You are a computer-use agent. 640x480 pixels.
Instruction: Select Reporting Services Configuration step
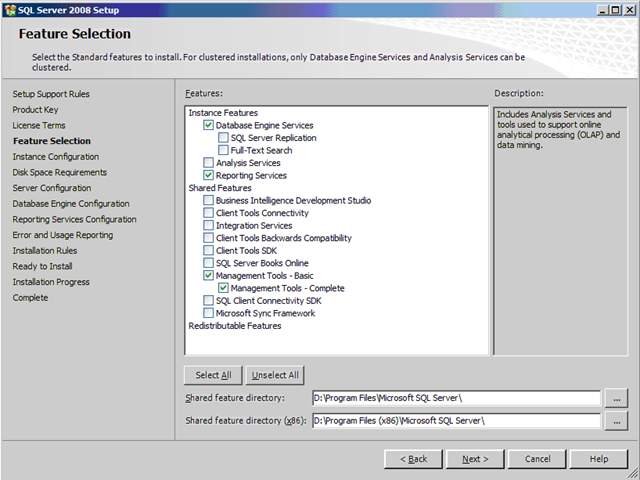pos(75,219)
